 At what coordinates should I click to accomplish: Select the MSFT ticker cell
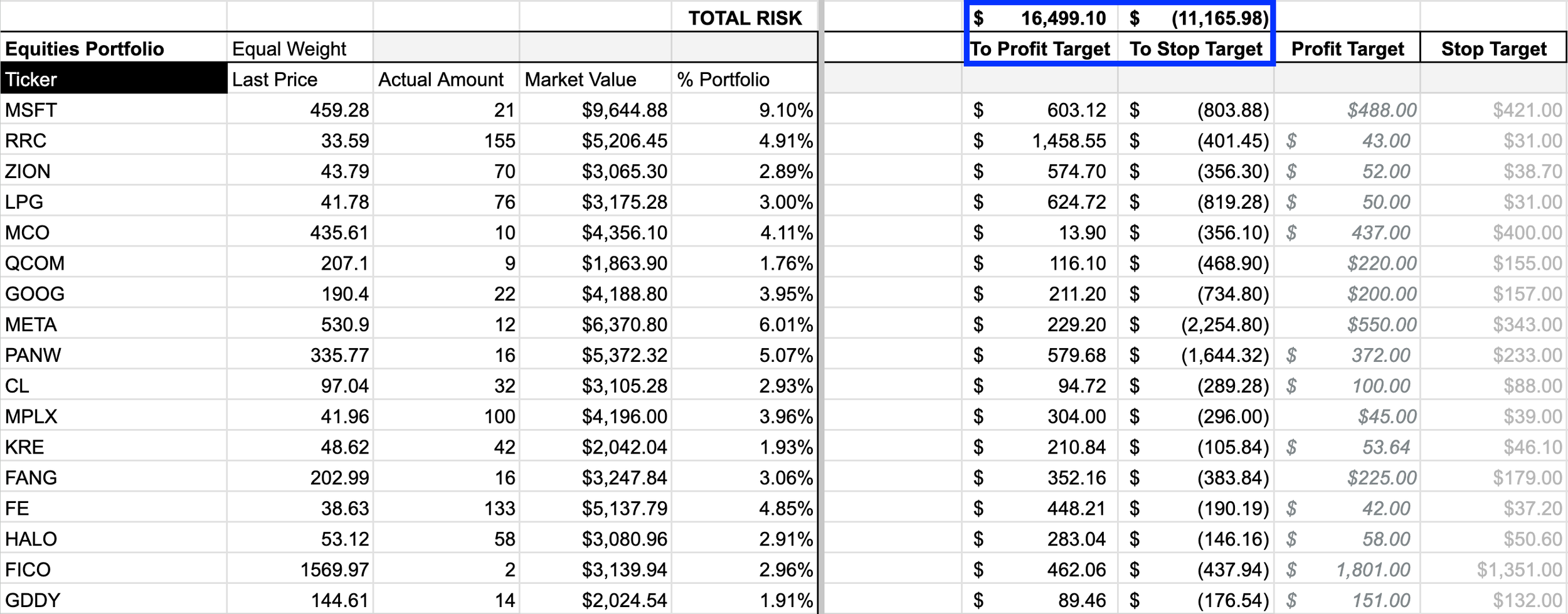[114, 110]
